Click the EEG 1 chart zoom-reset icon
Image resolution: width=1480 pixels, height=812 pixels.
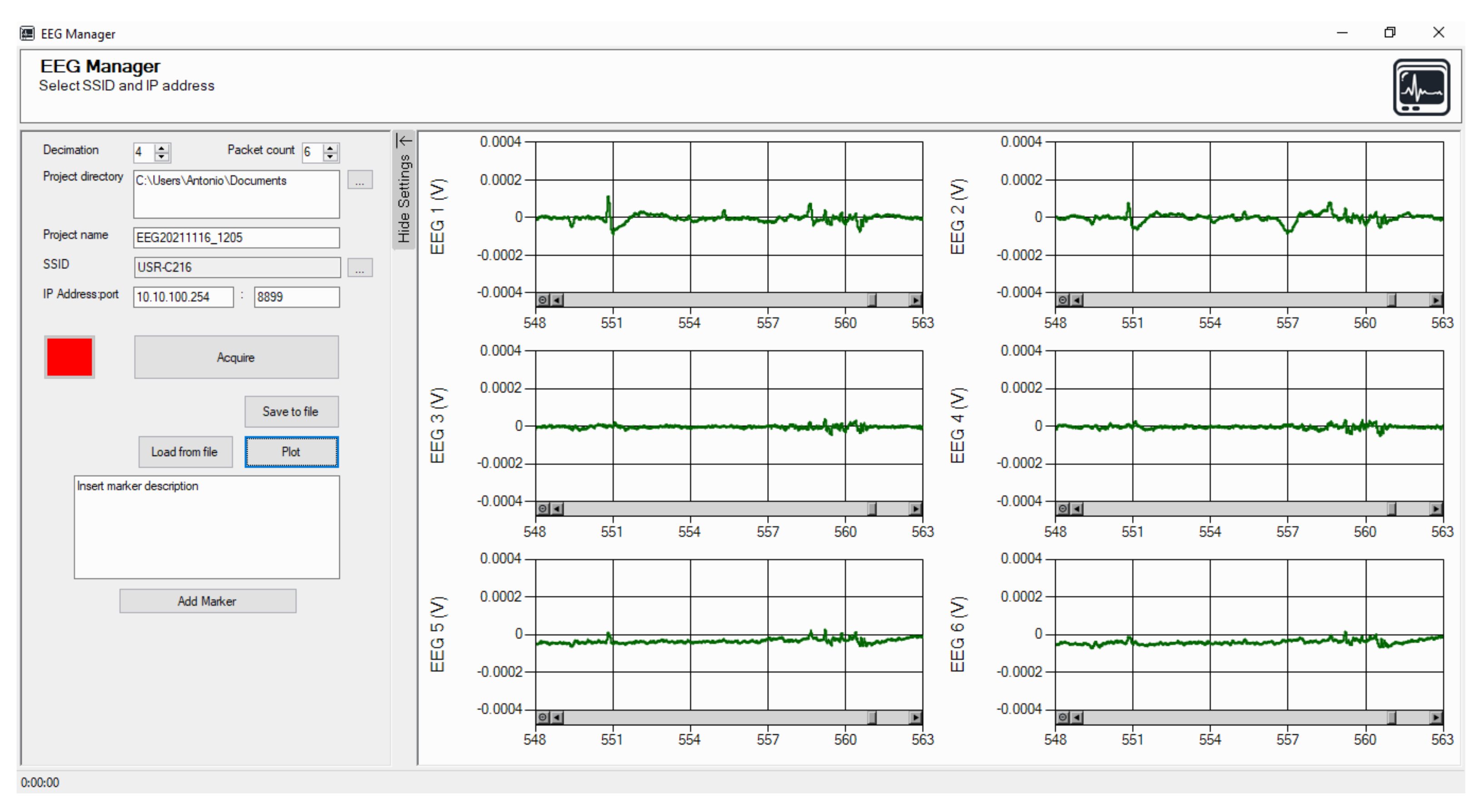(x=542, y=300)
